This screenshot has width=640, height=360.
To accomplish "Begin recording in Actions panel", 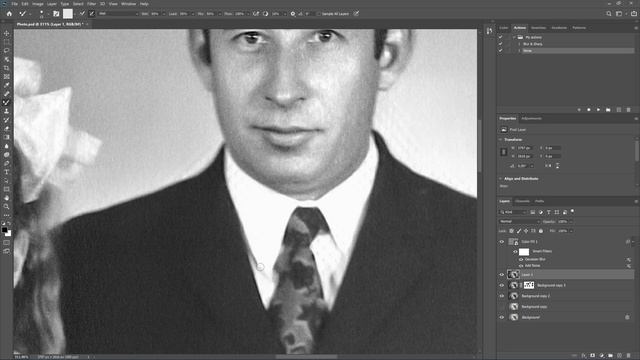I will click(x=589, y=110).
